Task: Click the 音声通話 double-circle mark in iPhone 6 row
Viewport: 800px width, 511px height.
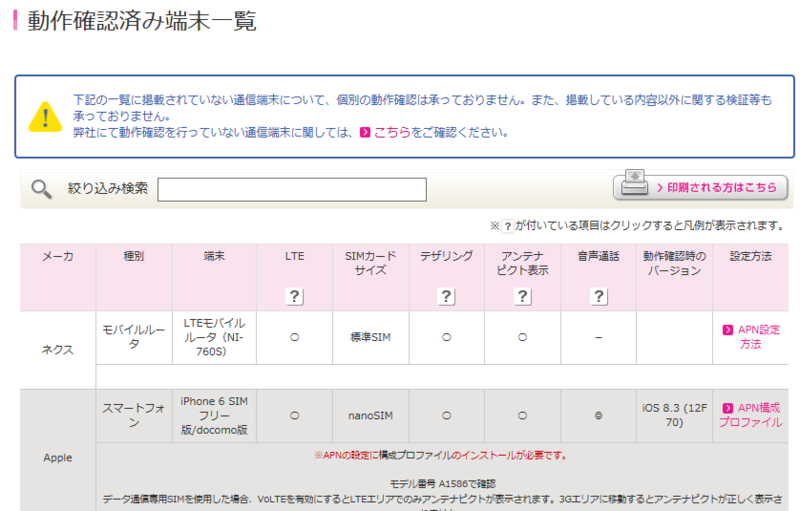Action: point(598,416)
